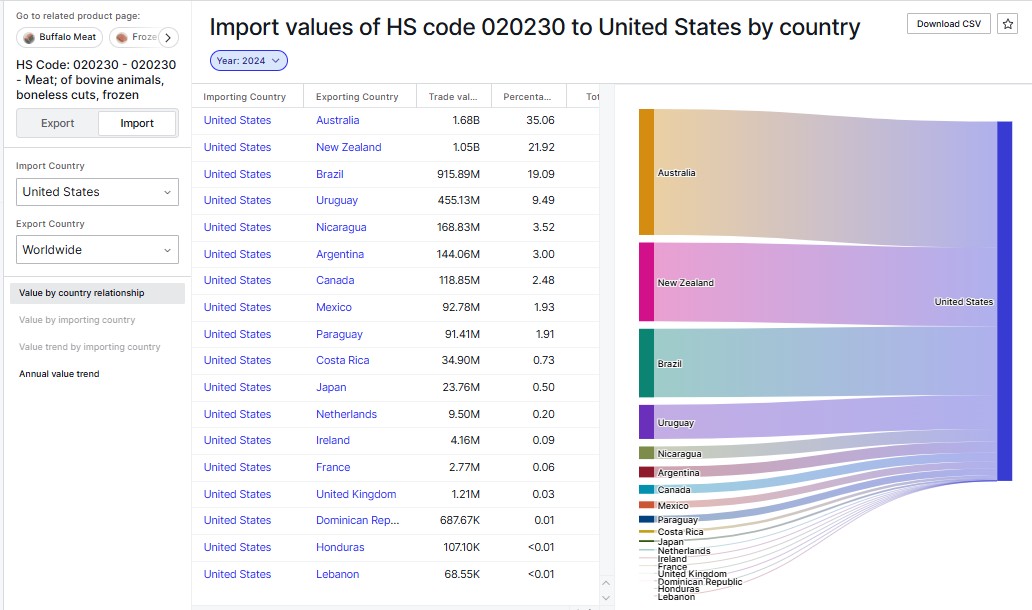The width and height of the screenshot is (1032, 610).
Task: Open the Netherlands exporter link
Action: click(x=346, y=414)
